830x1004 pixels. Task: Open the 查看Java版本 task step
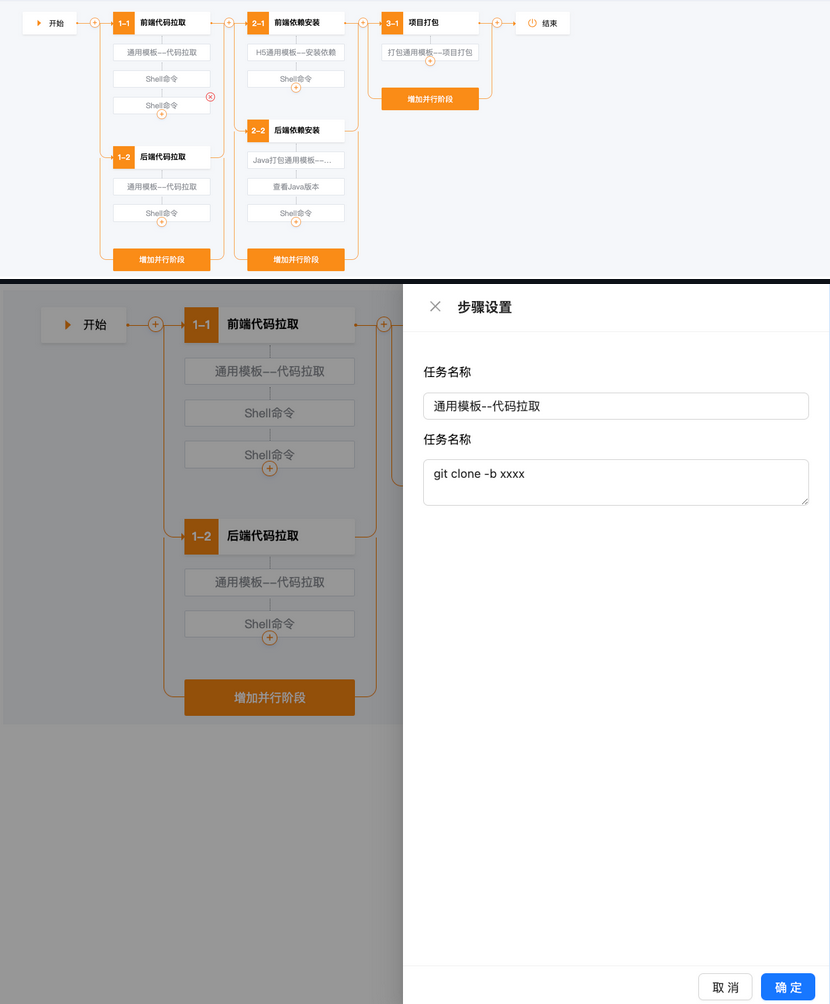tap(296, 187)
